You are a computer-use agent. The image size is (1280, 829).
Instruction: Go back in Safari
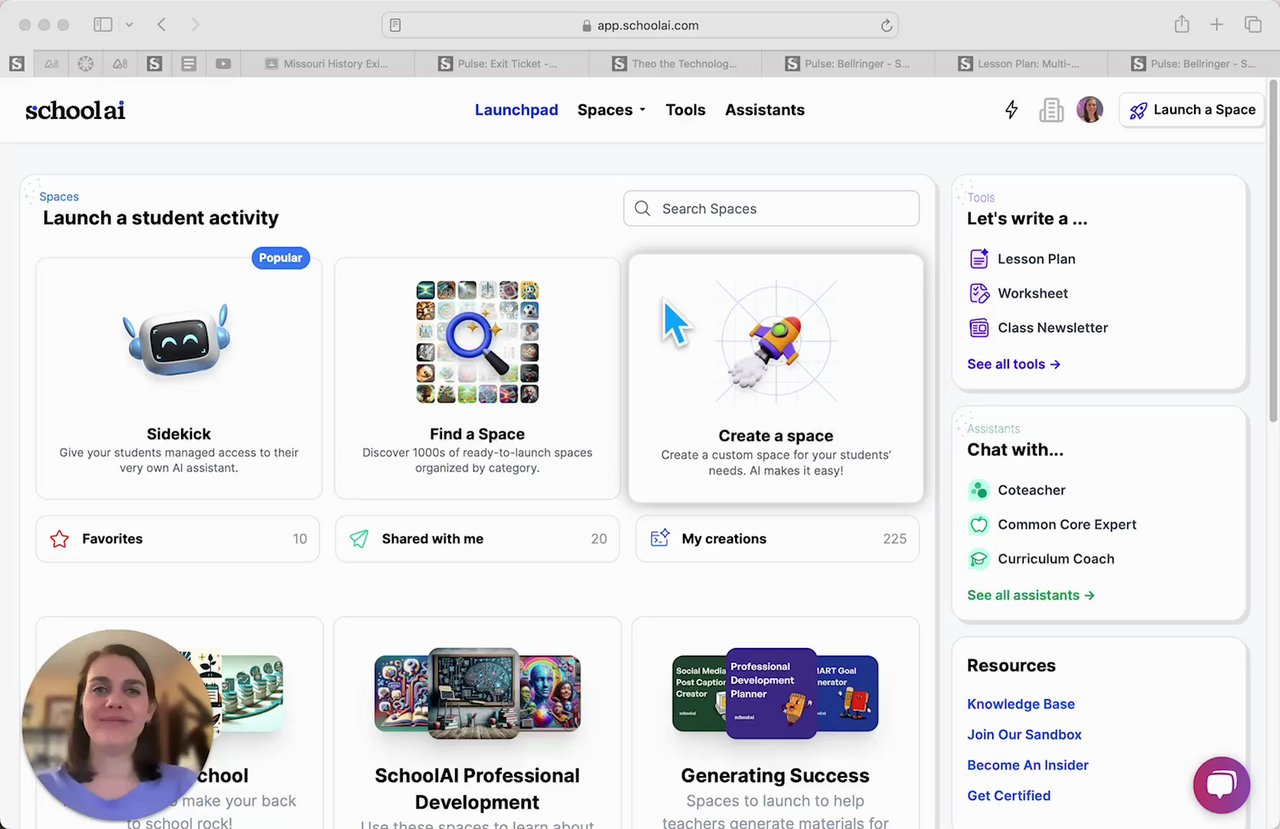pyautogui.click(x=161, y=25)
